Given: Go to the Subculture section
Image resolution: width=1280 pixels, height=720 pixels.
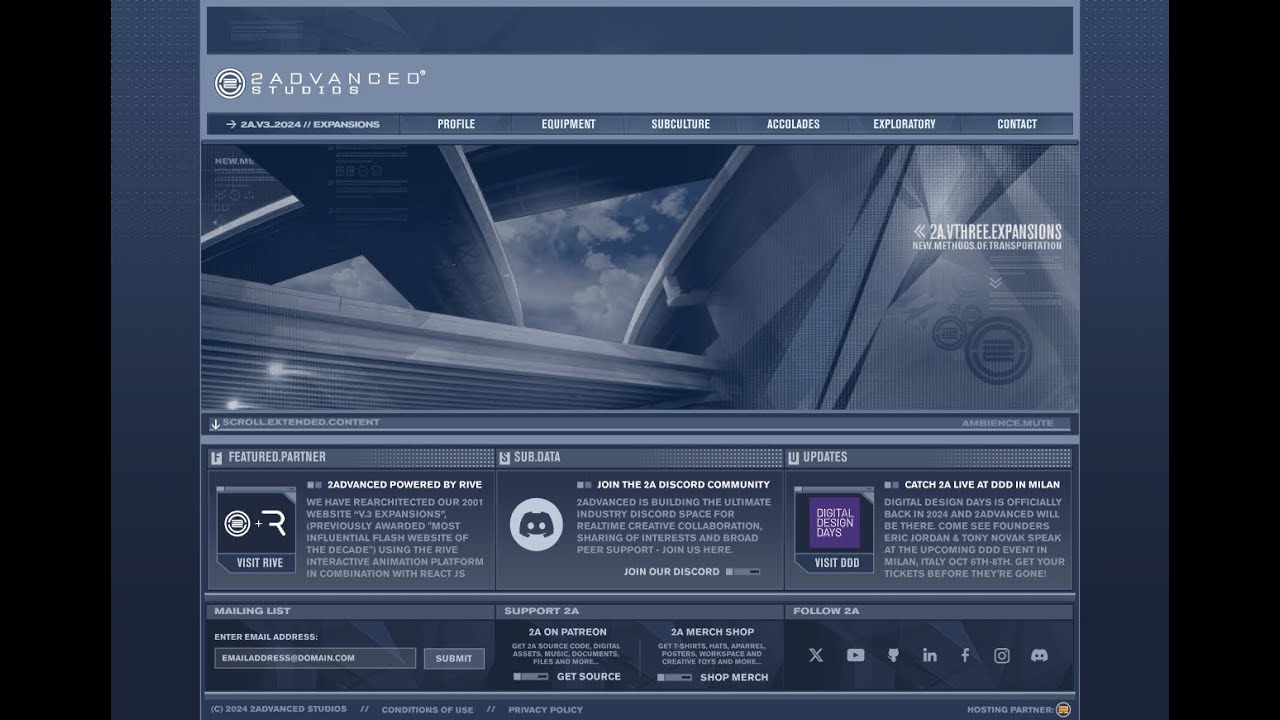Looking at the screenshot, I should click(681, 124).
